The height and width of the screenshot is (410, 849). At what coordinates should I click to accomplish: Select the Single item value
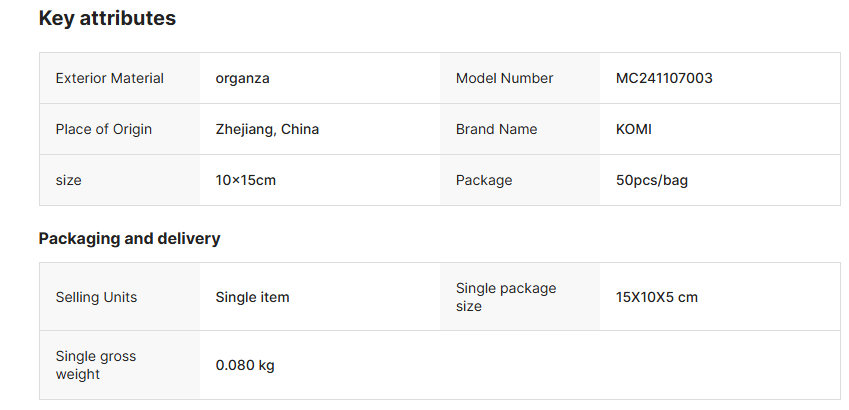point(253,297)
